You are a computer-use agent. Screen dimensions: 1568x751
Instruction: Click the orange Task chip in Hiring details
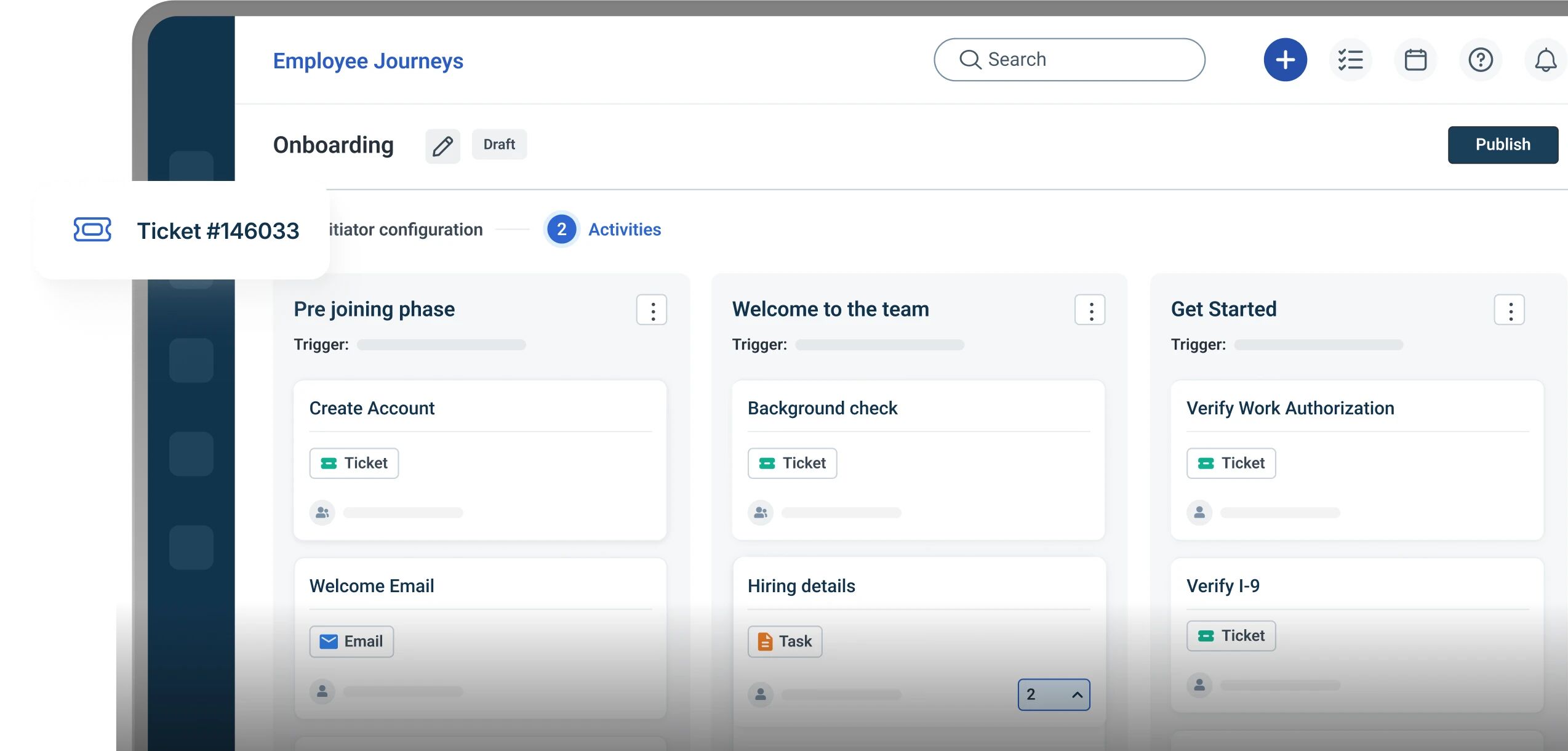[785, 641]
